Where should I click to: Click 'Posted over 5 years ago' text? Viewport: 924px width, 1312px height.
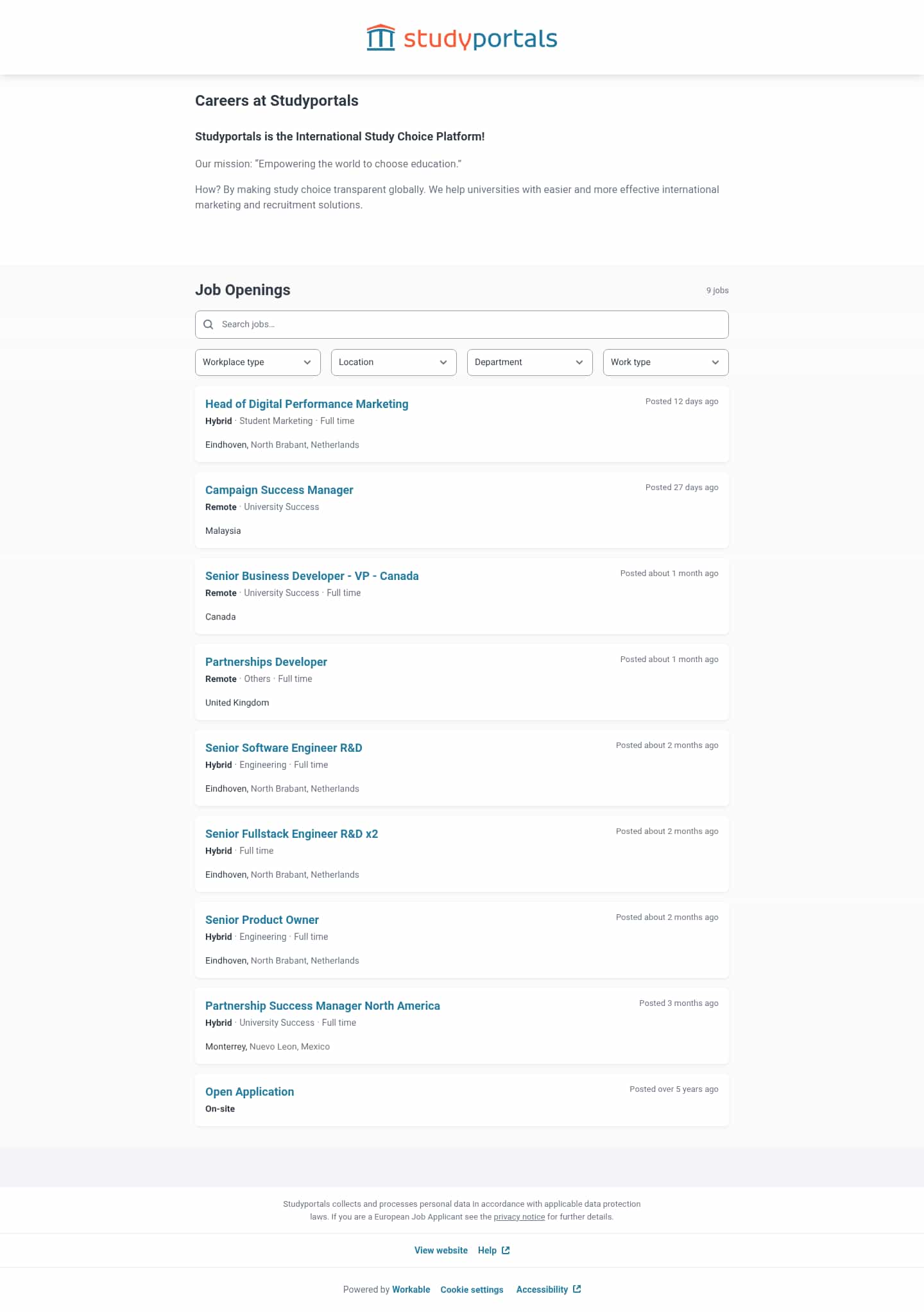(x=674, y=1089)
